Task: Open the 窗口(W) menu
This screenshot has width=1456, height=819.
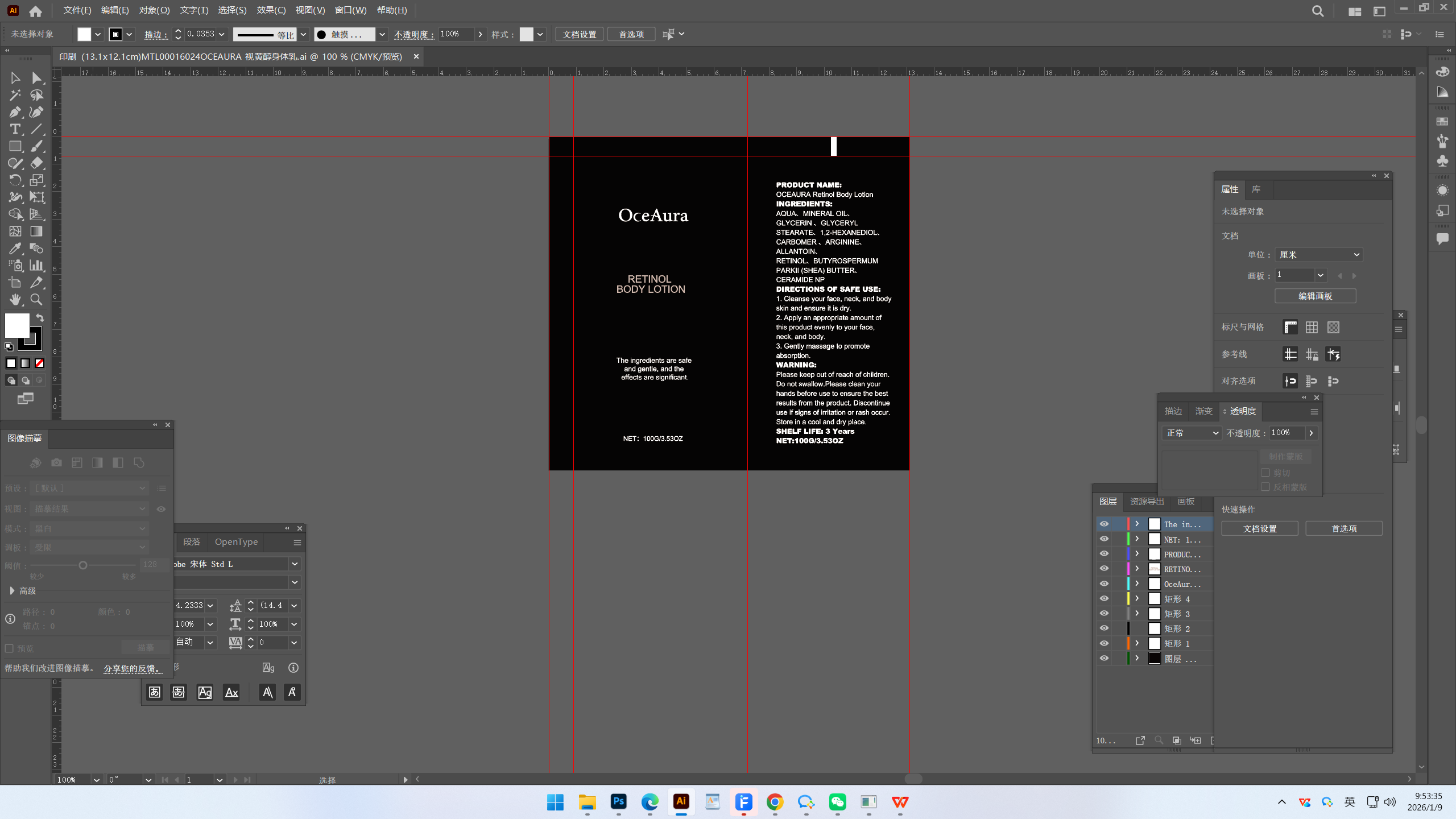Action: (351, 10)
